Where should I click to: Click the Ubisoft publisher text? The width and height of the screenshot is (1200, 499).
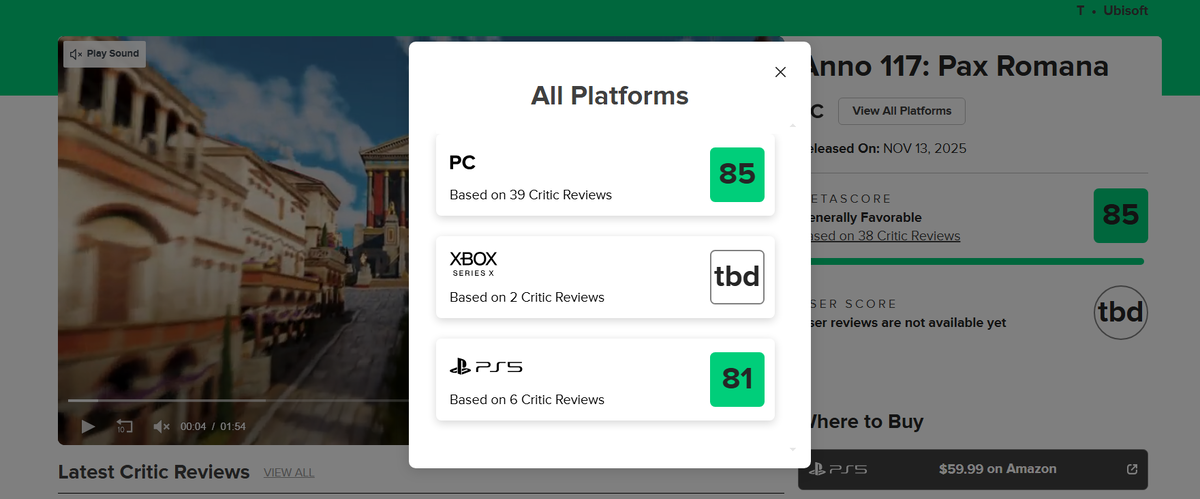[1125, 10]
